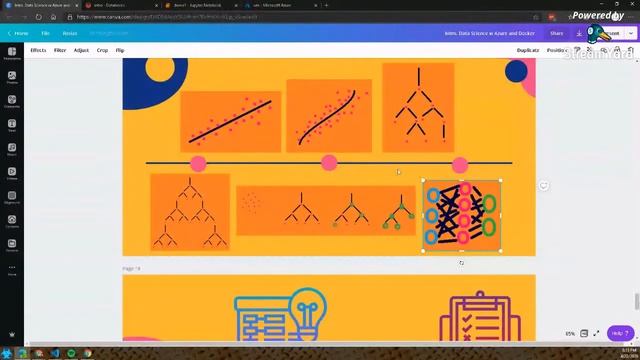The image size is (640, 360).
Task: Open the Templates panel in sidebar
Action: point(12,53)
